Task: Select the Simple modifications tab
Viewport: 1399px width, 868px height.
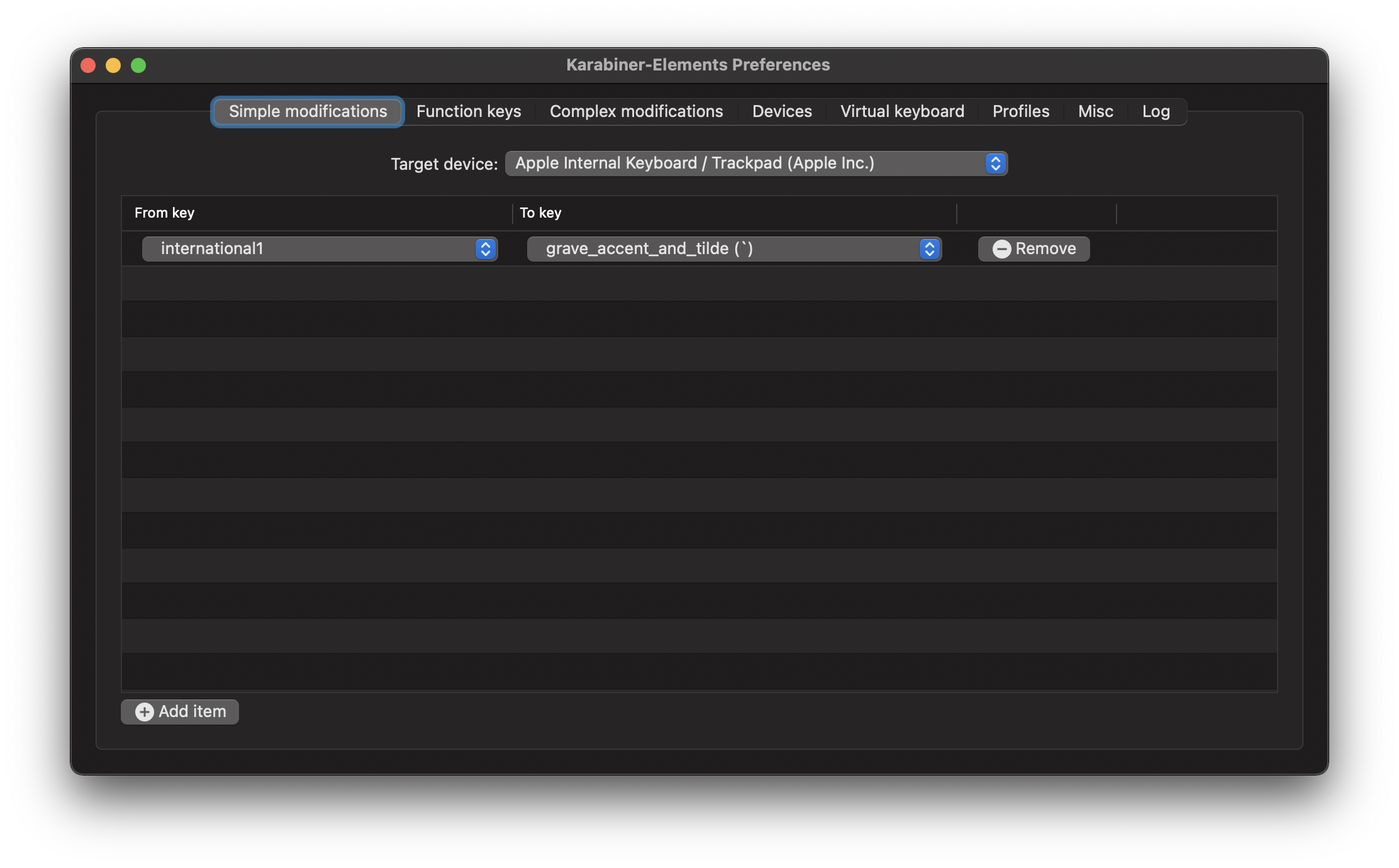Action: tap(308, 112)
